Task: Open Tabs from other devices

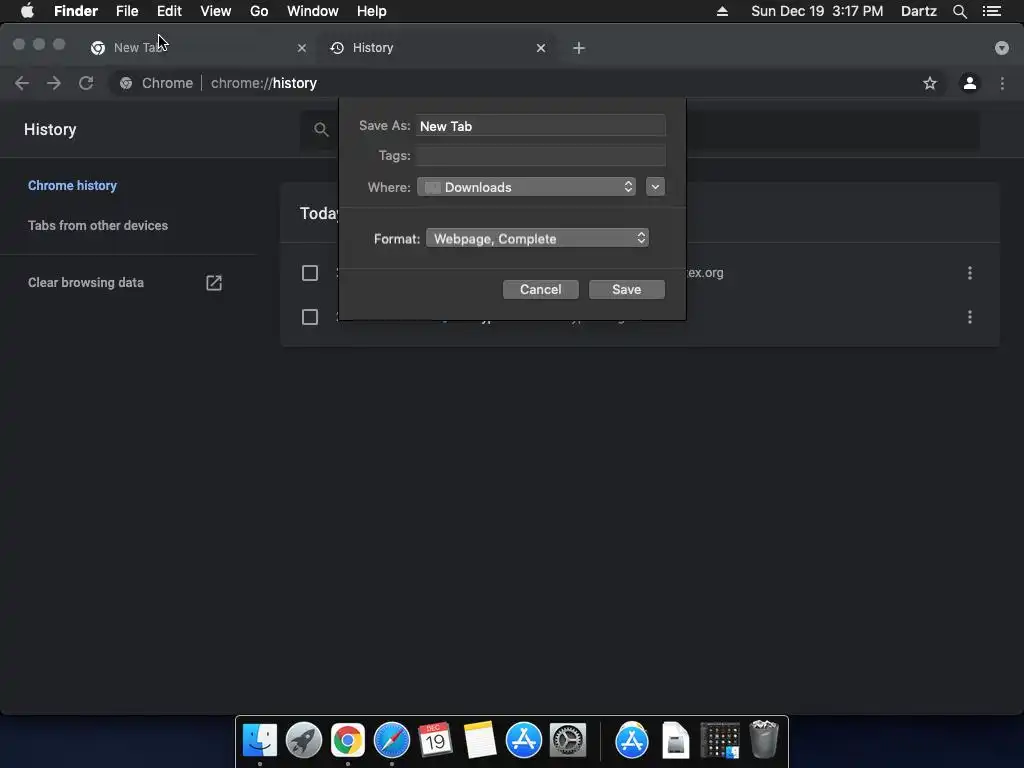Action: 98,225
